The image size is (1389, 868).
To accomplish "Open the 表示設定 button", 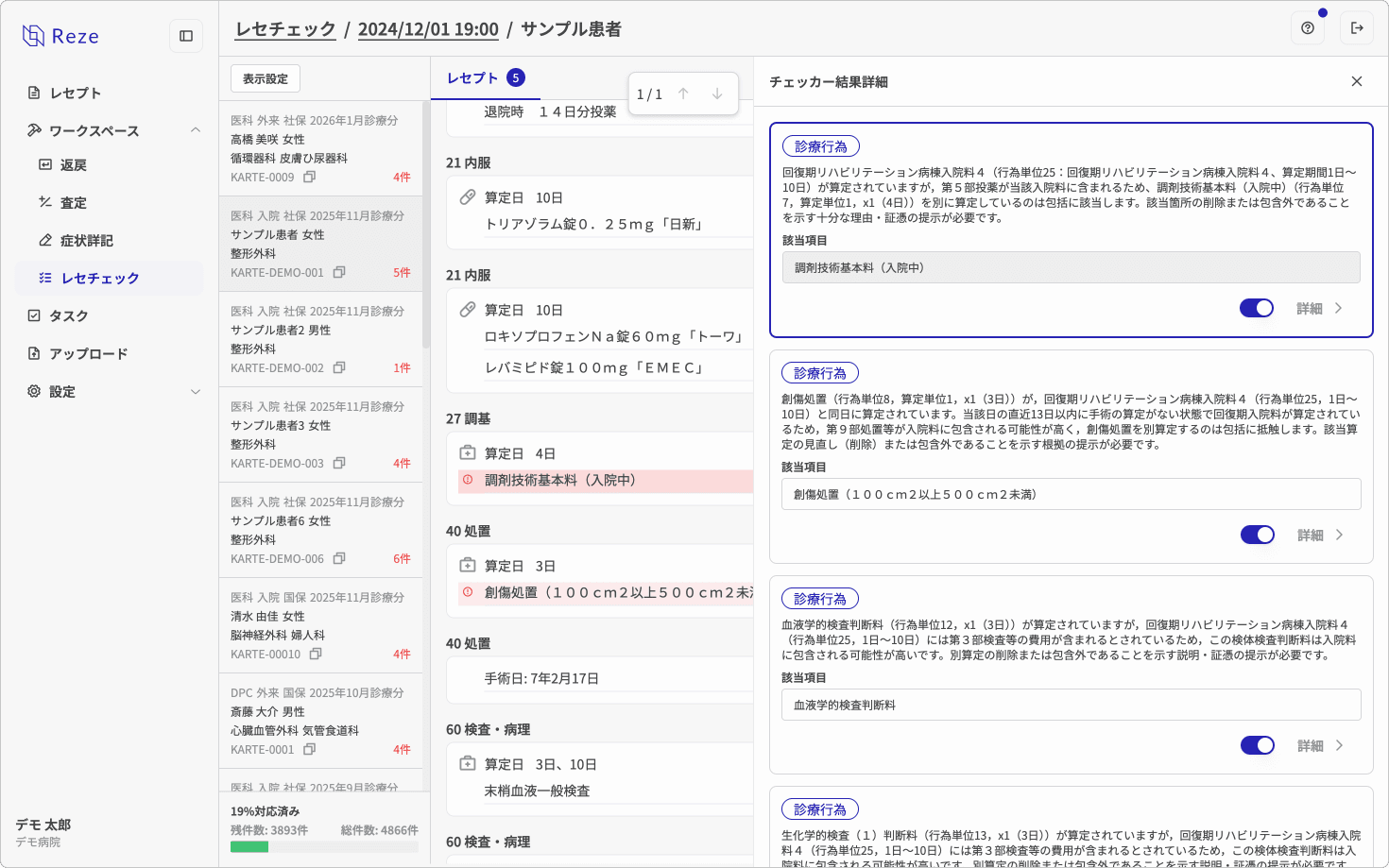I will click(x=265, y=78).
